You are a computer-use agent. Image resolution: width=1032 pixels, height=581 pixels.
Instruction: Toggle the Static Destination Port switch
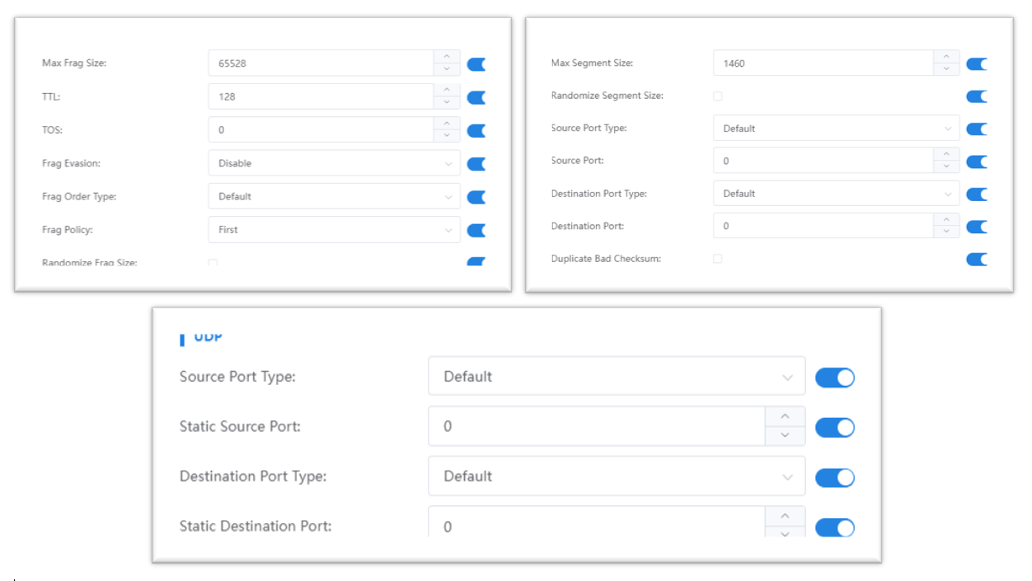point(835,527)
